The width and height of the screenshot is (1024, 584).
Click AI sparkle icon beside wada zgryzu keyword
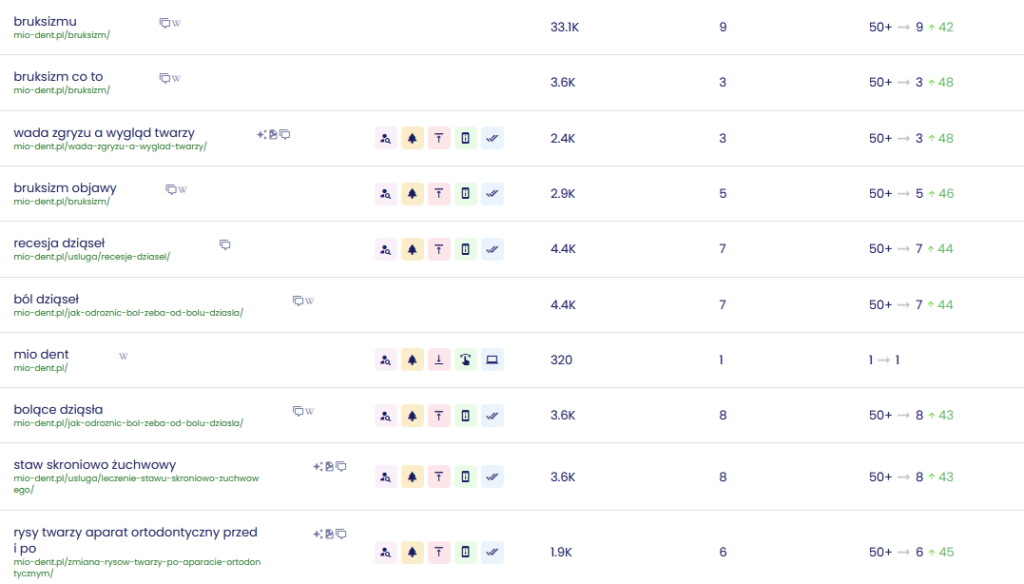[x=261, y=134]
